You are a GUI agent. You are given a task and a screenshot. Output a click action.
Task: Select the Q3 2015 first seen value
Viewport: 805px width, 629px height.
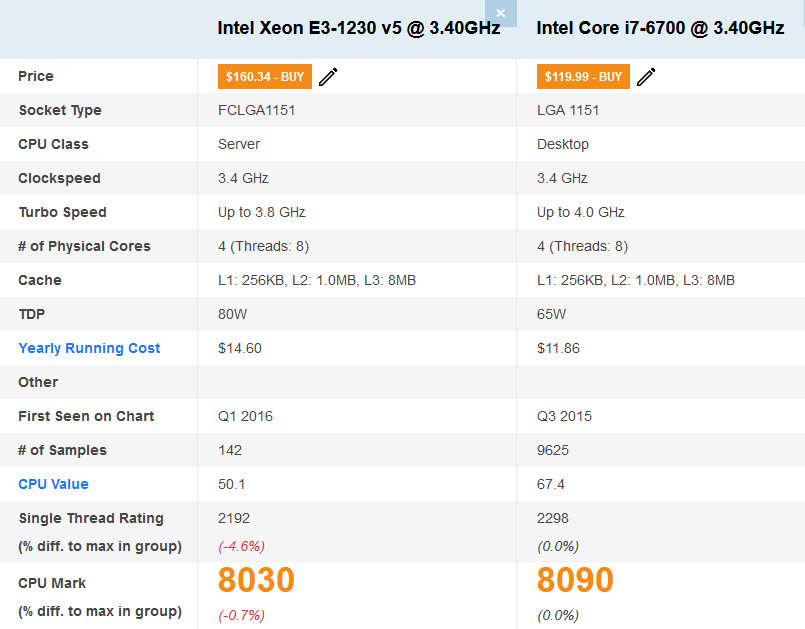coord(564,416)
